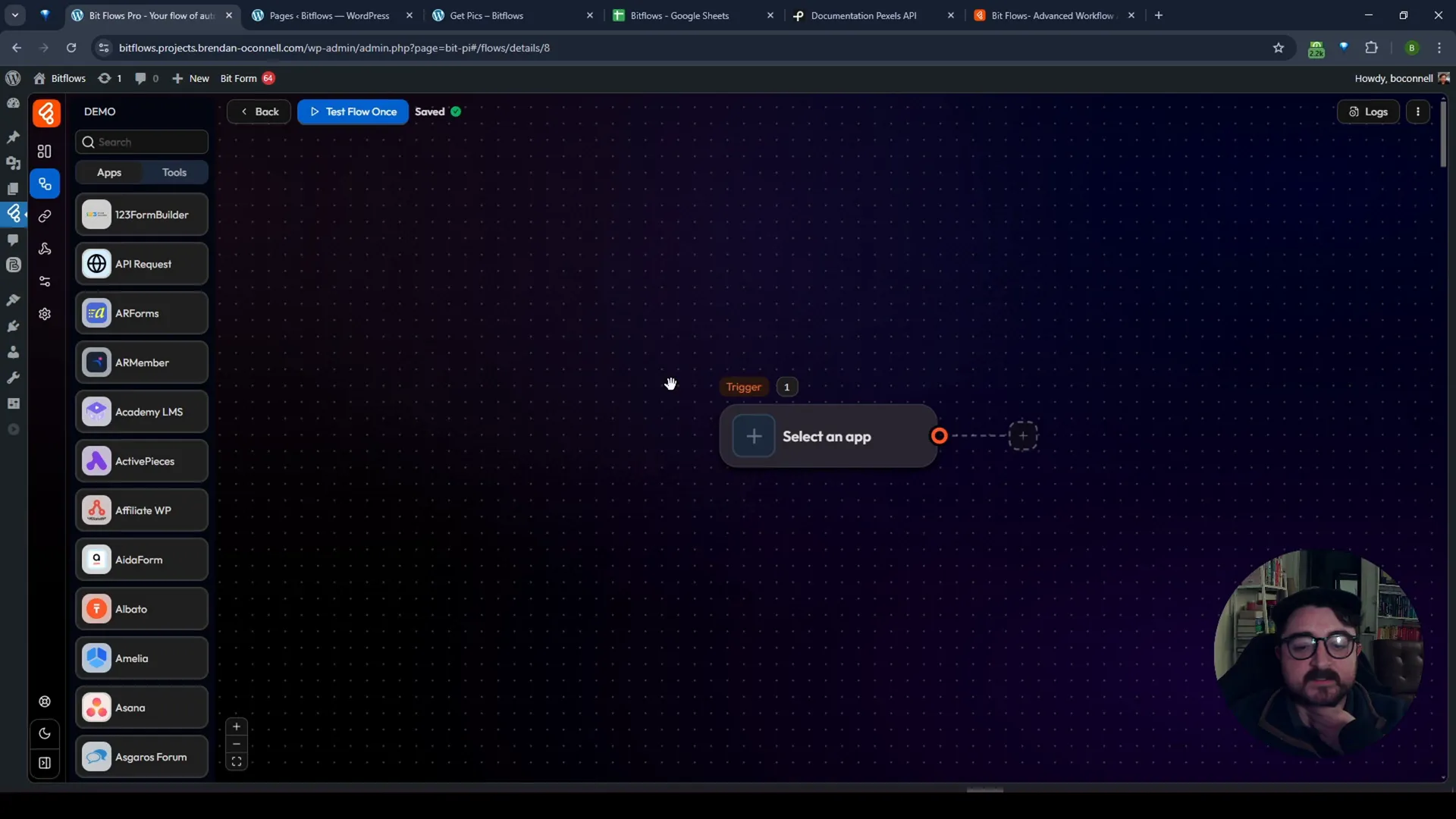This screenshot has width=1456, height=819.
Task: Open a new browser tab
Action: [1159, 15]
